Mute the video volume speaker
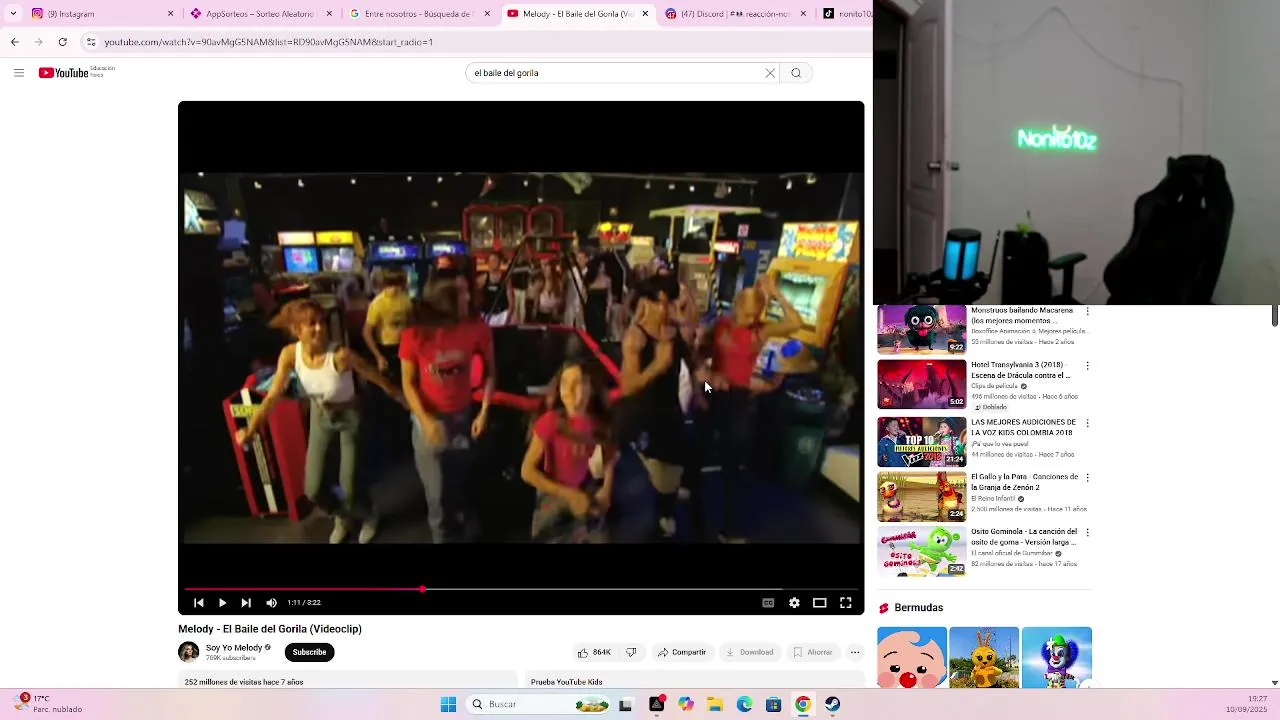Image resolution: width=1280 pixels, height=720 pixels. 271,603
